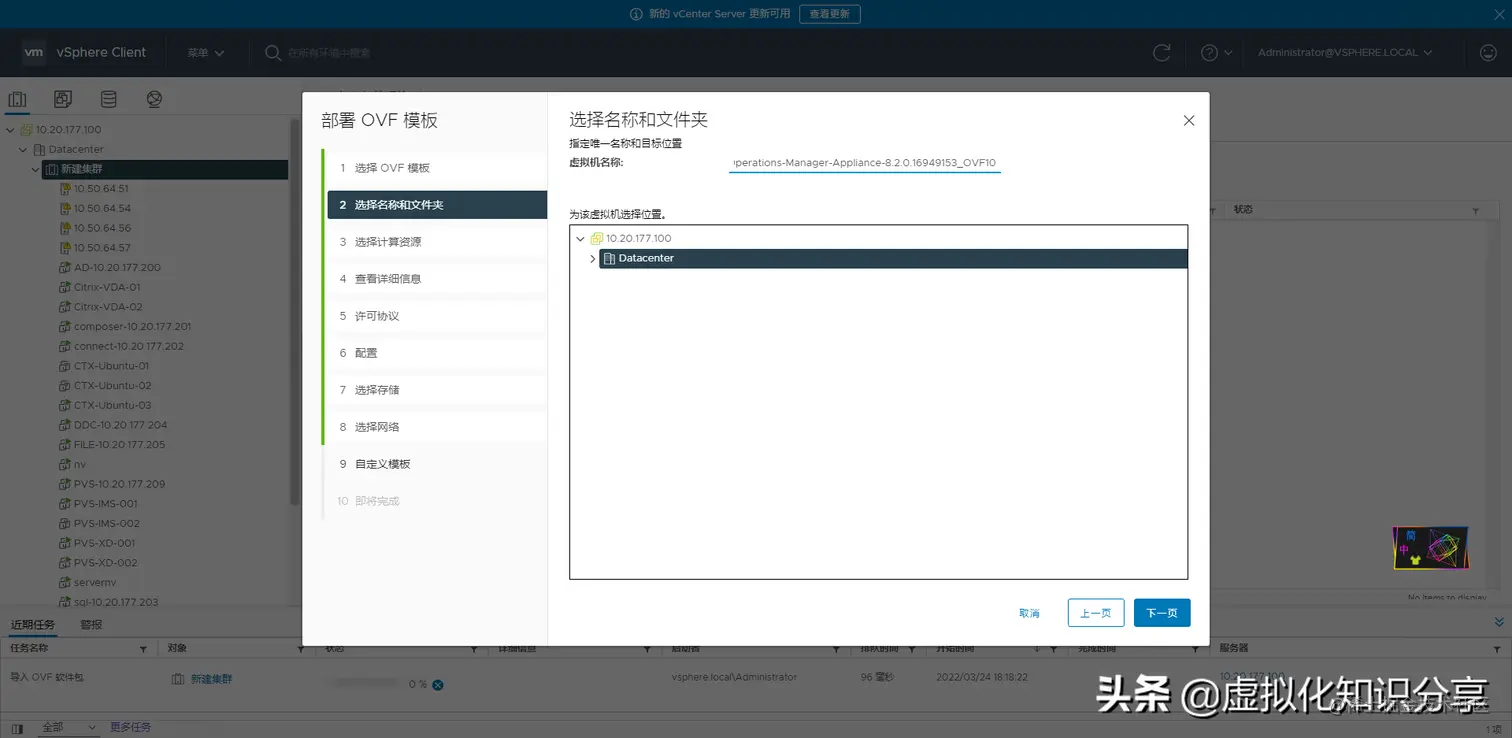Viewport: 1512px width, 738px height.
Task: Click the virtual machine name input field
Action: coord(864,162)
